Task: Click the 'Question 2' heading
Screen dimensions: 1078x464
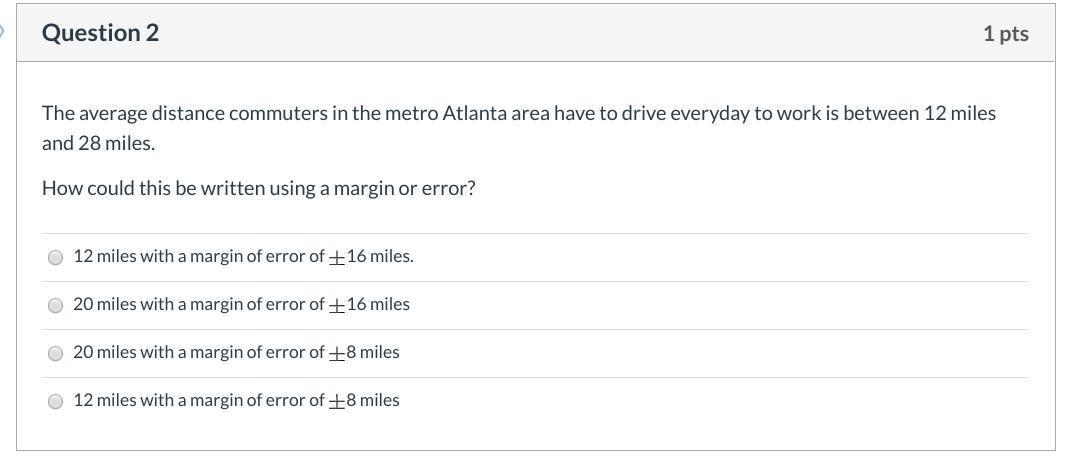Action: point(100,33)
